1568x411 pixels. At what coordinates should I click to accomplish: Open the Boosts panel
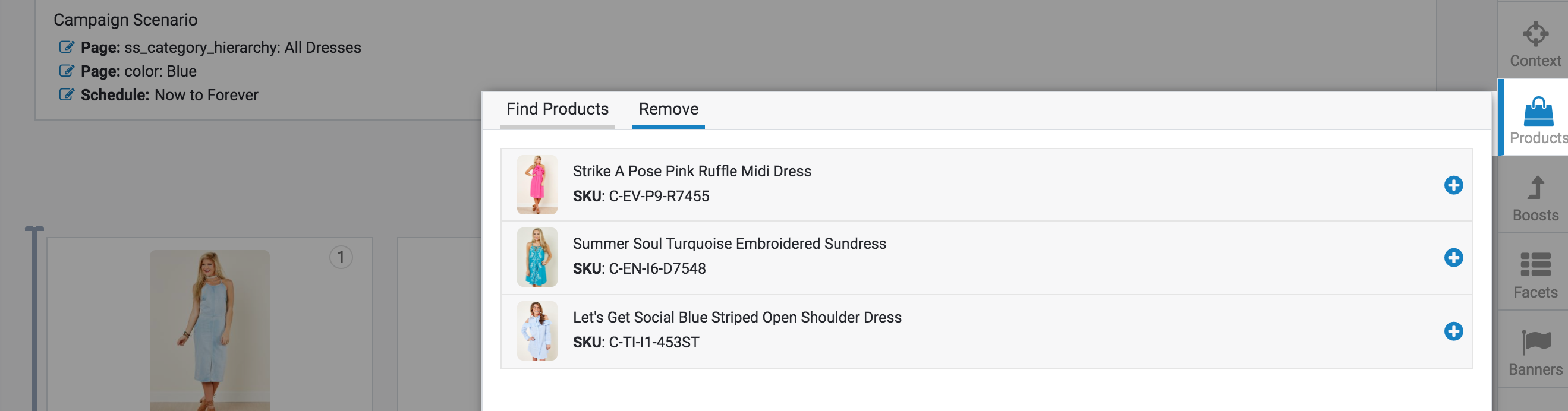pos(1535,198)
